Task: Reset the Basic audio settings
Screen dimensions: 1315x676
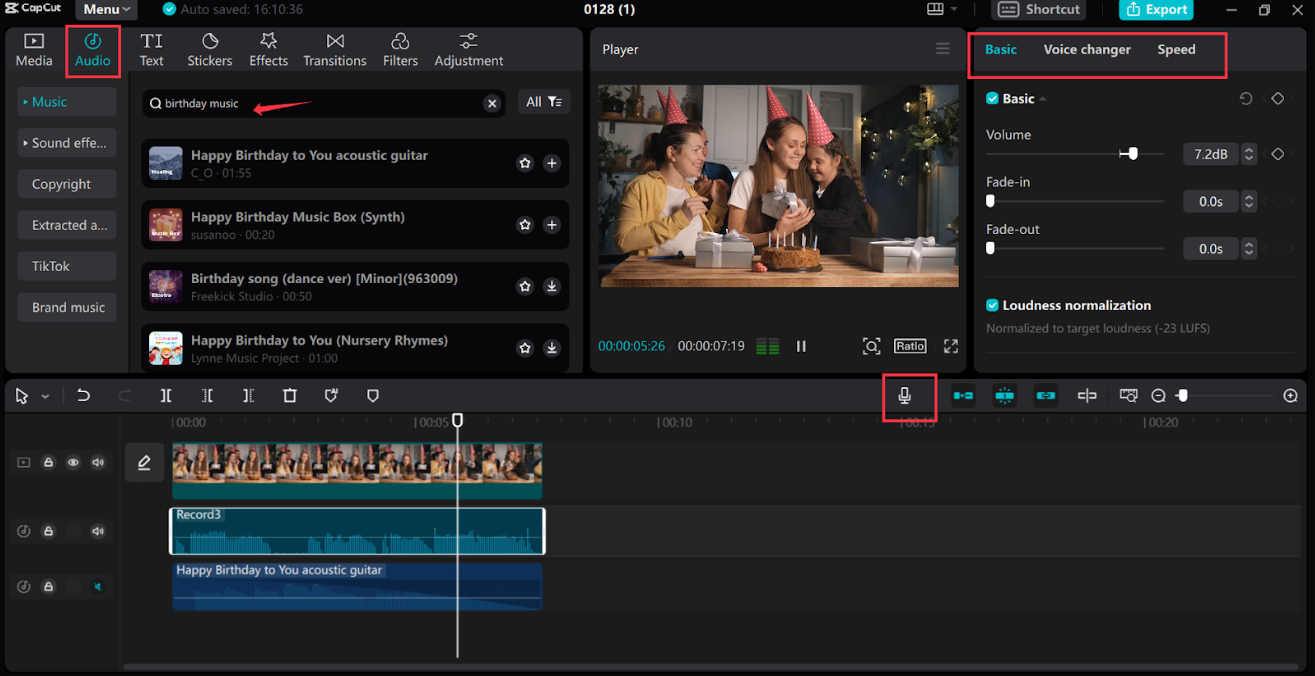Action: (x=1246, y=99)
